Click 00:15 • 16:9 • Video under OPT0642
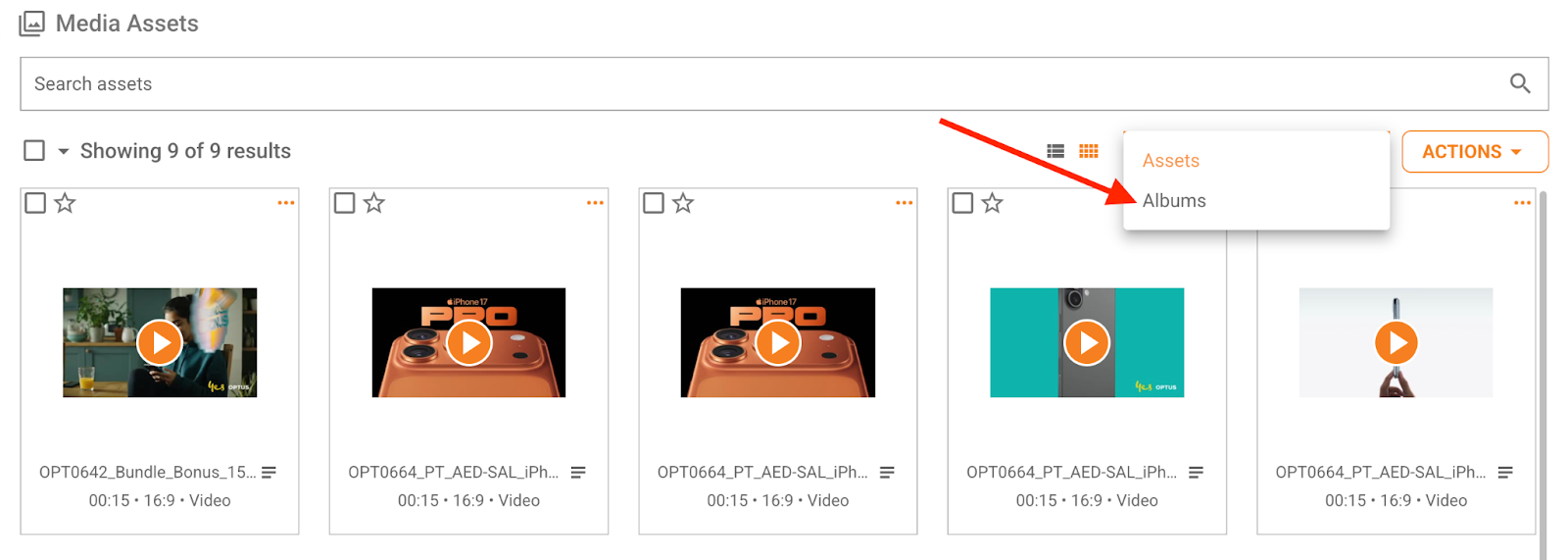1568x560 pixels. coord(160,500)
